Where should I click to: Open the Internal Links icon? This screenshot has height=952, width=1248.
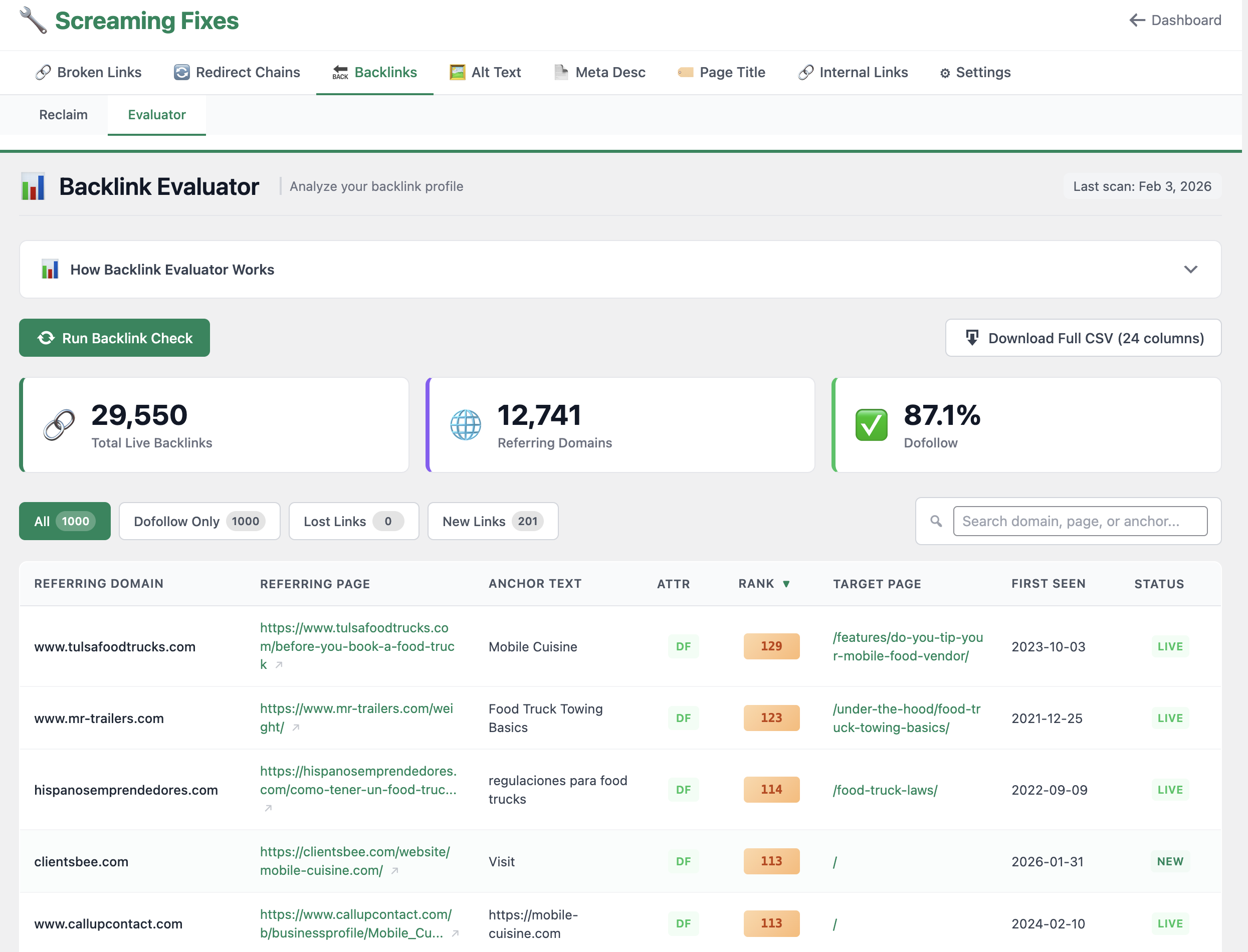point(805,72)
